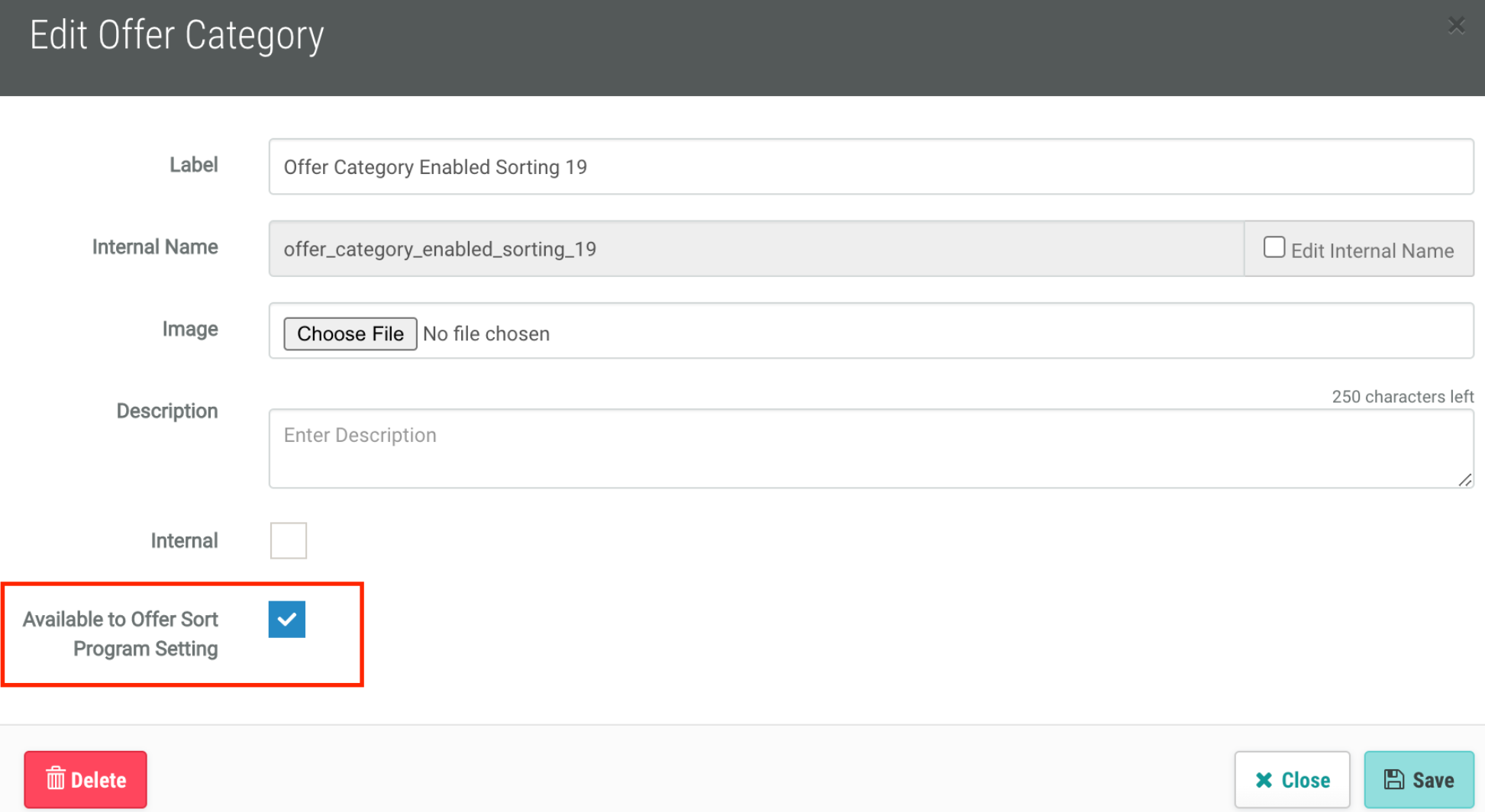Uncheck Available to Offer Sort Program Setting
Screen dimensions: 1485x812
(x=287, y=619)
